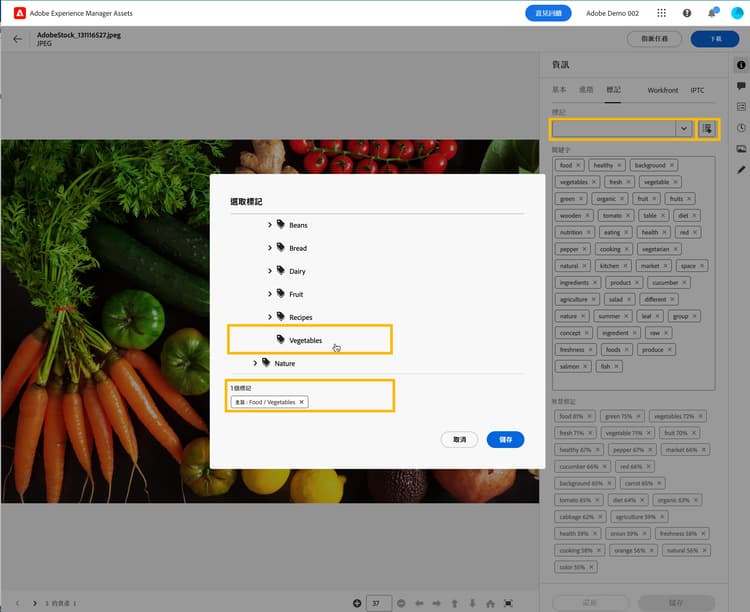750x612 pixels.
Task: Remove the Food / Vegetables selected tag
Action: coord(301,402)
